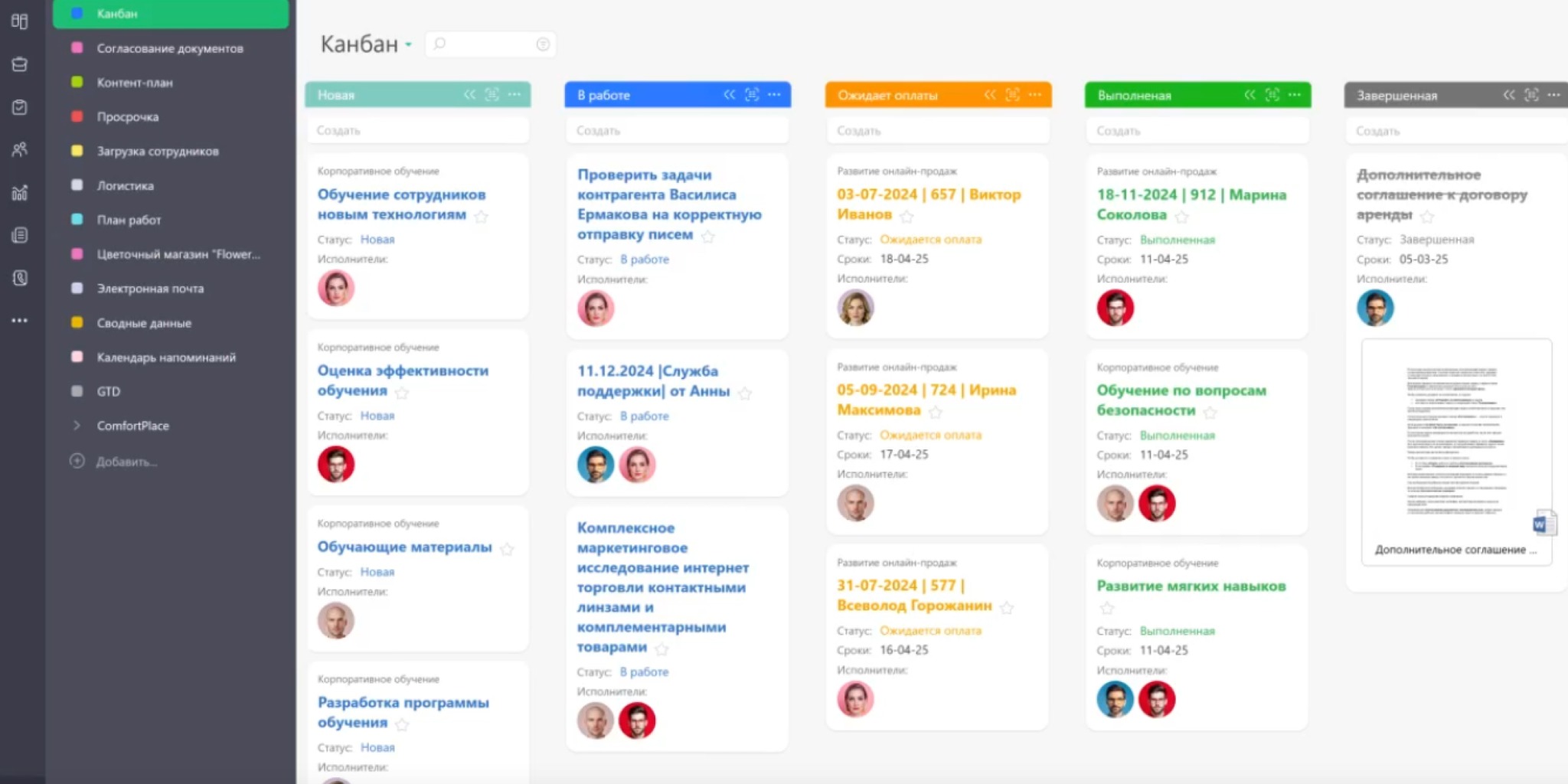The height and width of the screenshot is (784, 1568).
Task: Open the Дополнительное соглашение document thumbnail
Action: 1456,452
